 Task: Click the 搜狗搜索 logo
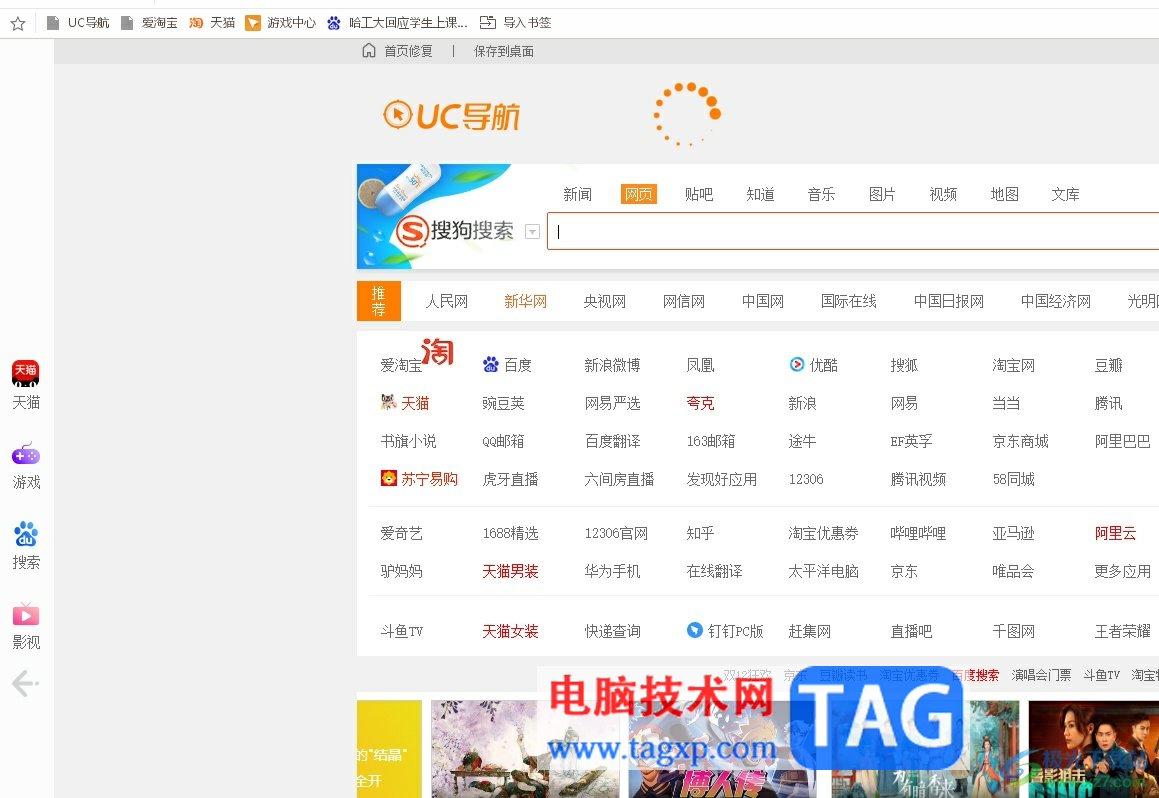point(455,231)
